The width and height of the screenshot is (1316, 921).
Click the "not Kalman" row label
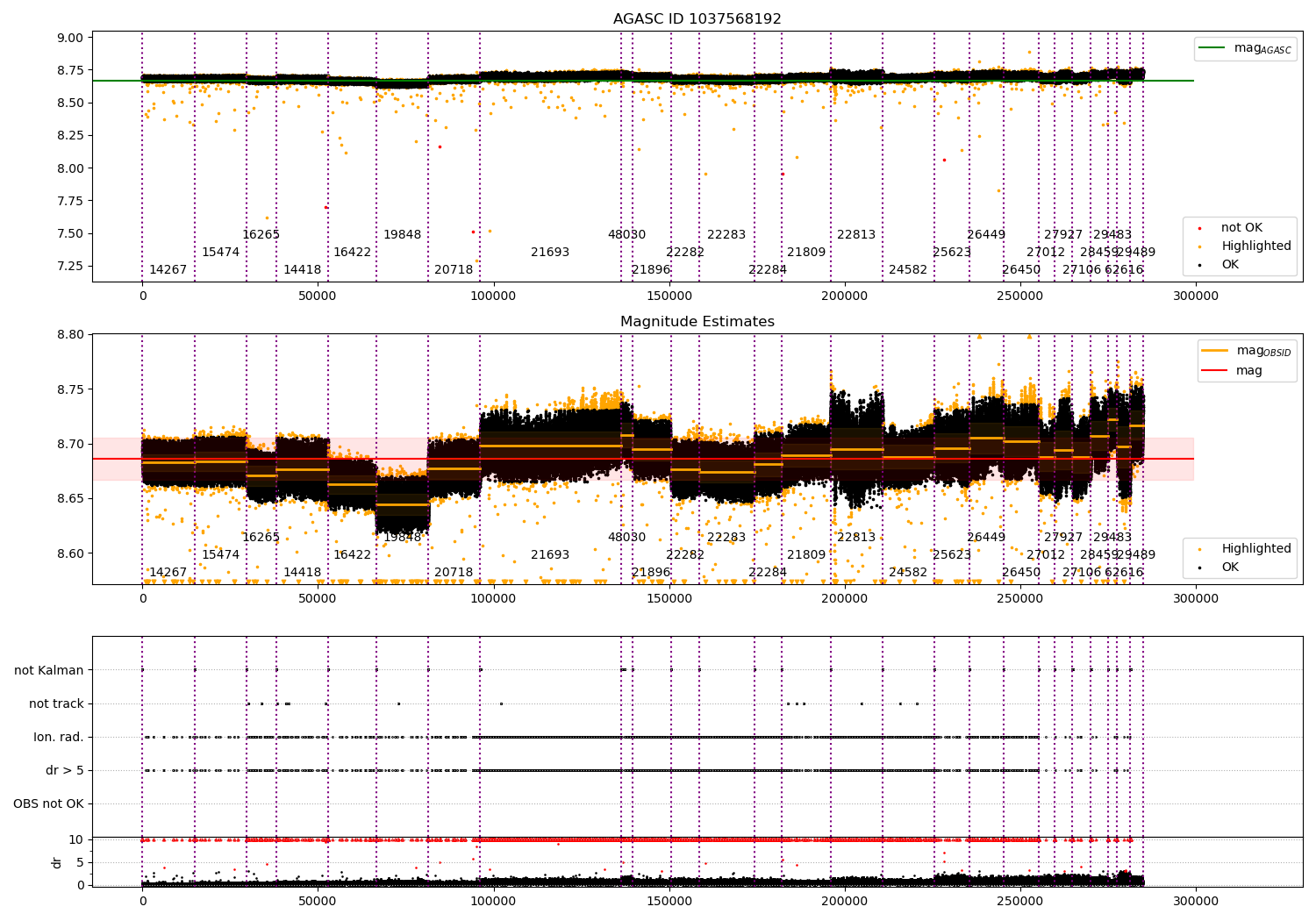coord(49,671)
